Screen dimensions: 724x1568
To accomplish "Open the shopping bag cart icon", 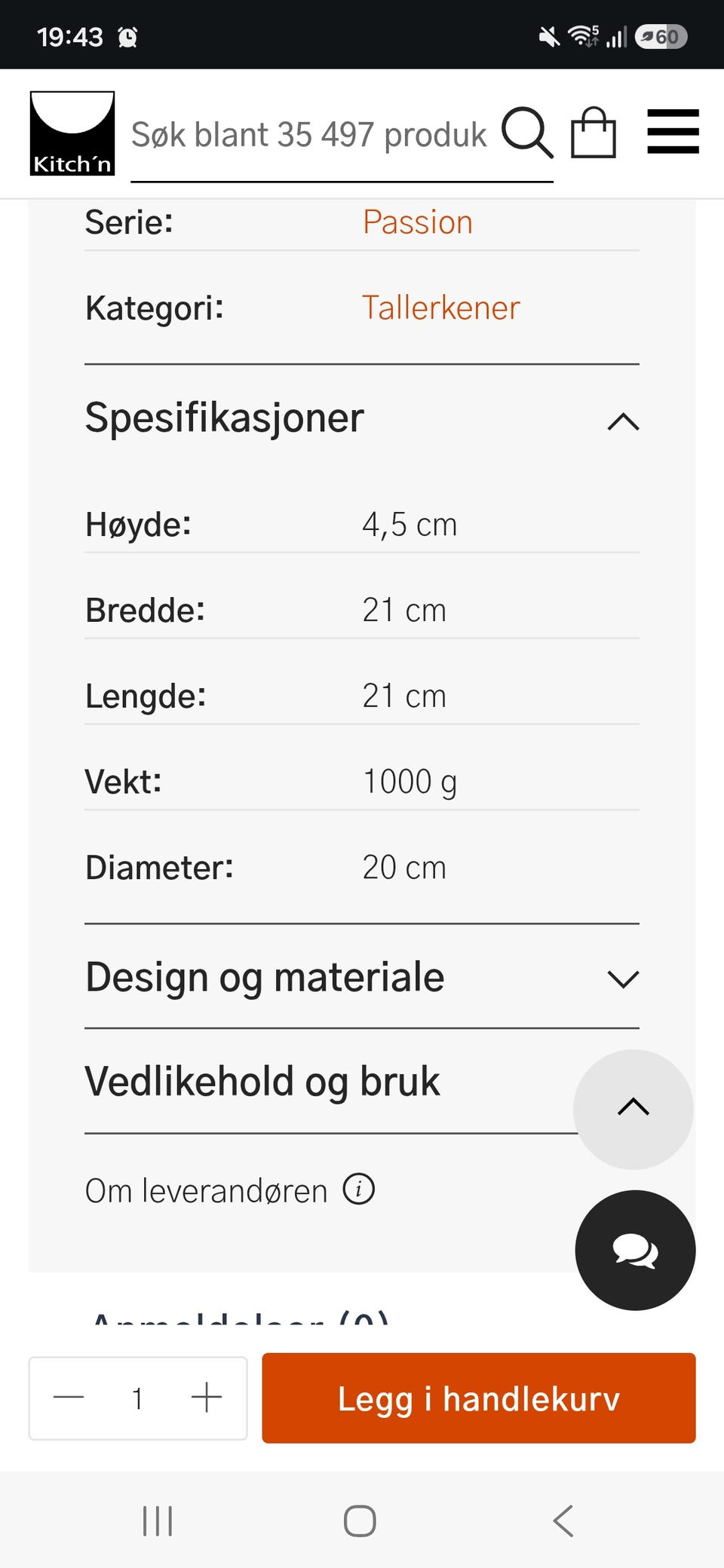I will point(594,132).
